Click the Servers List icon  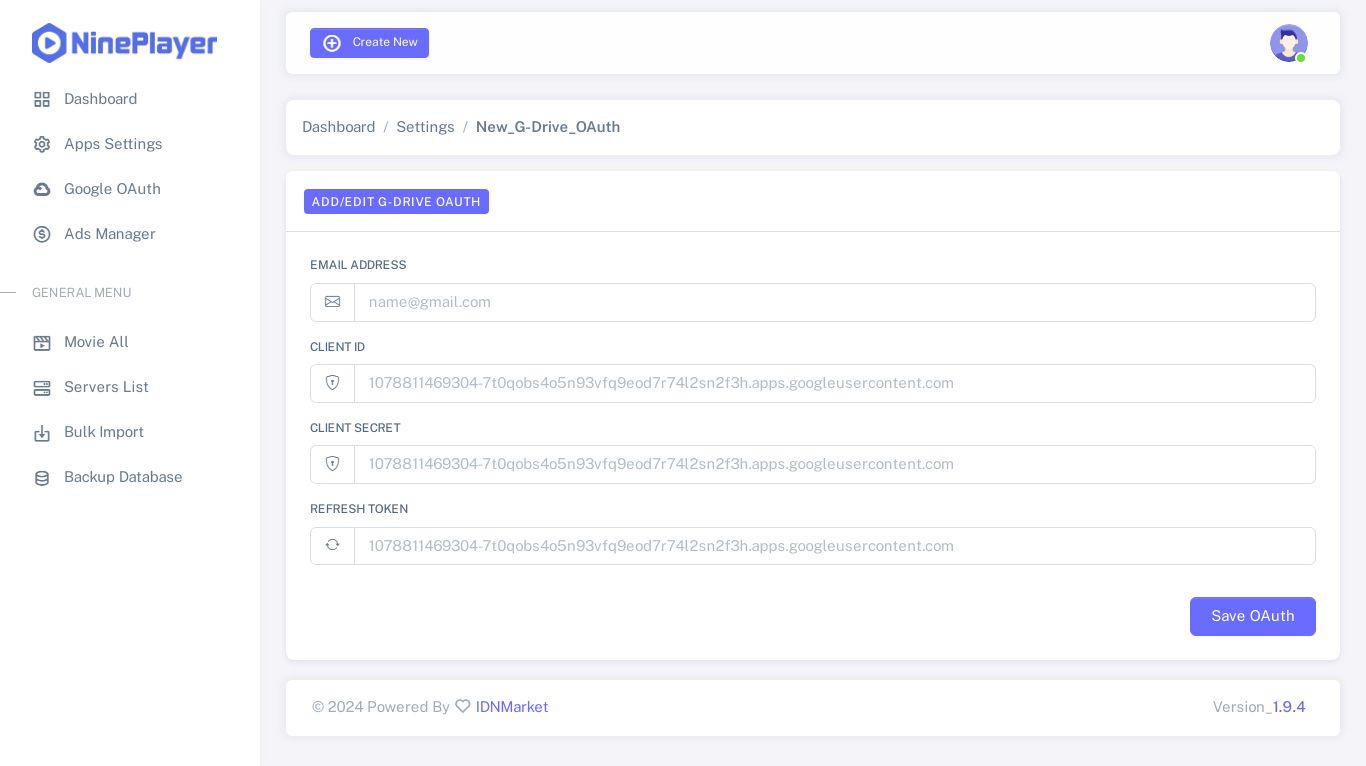(42, 388)
